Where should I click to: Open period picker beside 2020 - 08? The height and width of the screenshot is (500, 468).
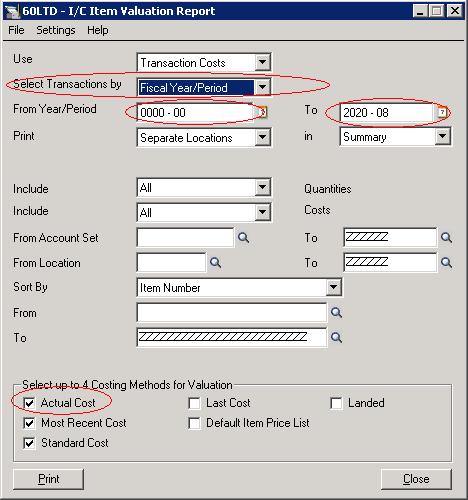pyautogui.click(x=442, y=112)
